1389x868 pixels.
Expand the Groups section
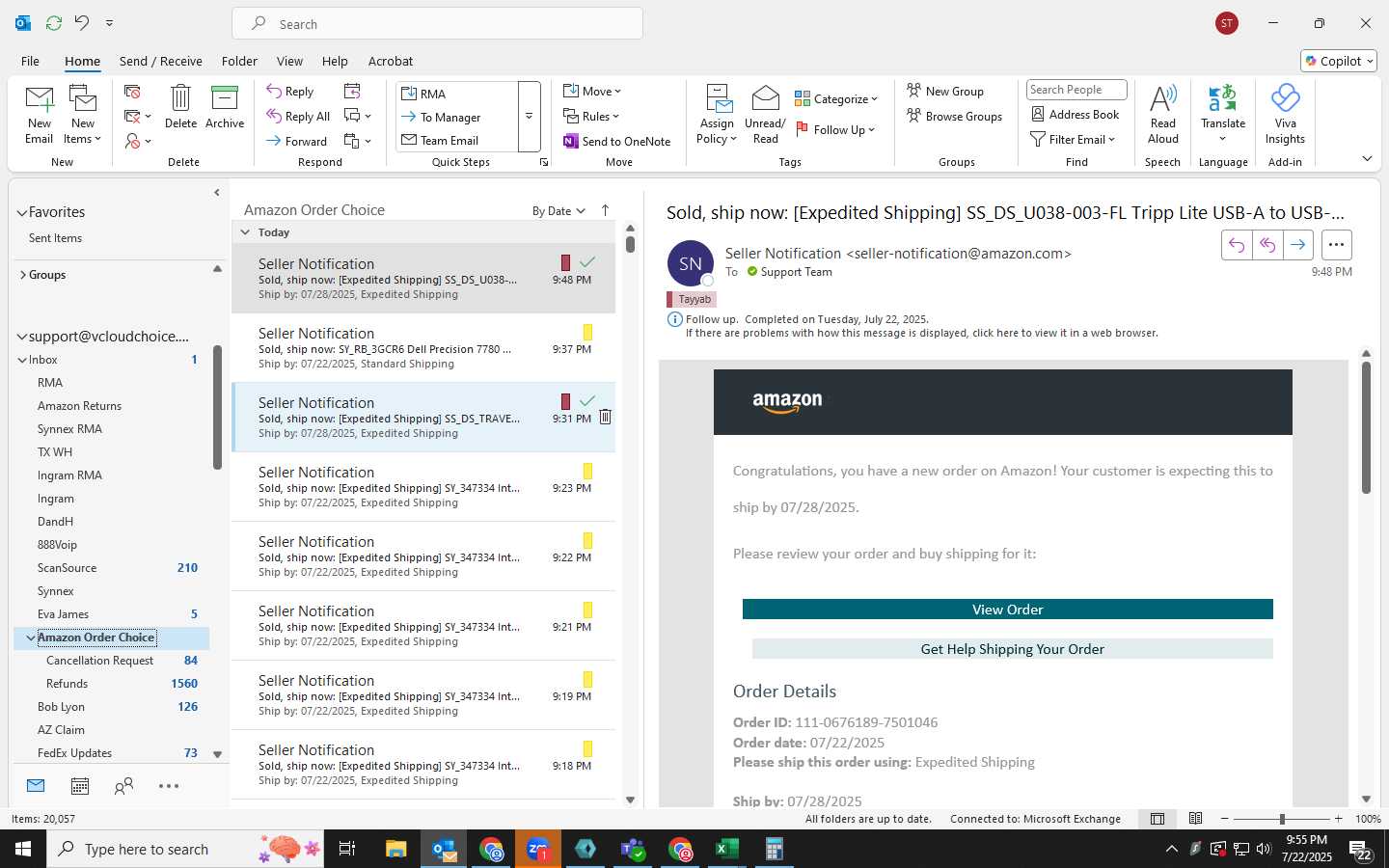click(x=22, y=275)
